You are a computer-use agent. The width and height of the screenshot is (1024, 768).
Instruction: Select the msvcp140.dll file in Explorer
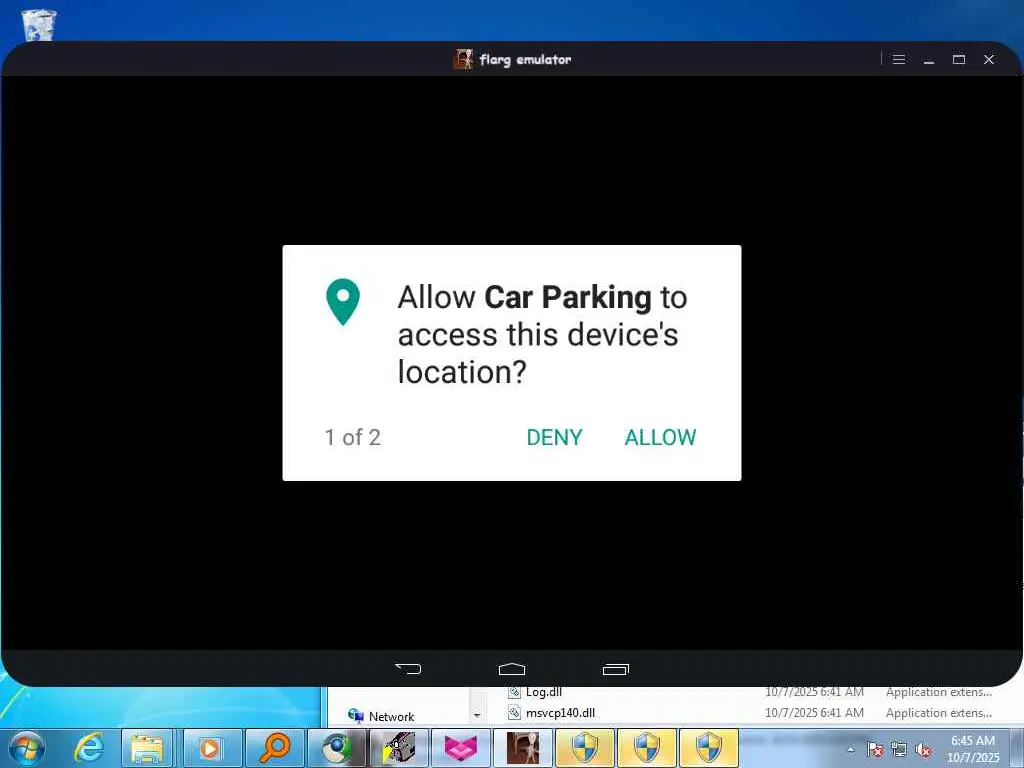[560, 712]
